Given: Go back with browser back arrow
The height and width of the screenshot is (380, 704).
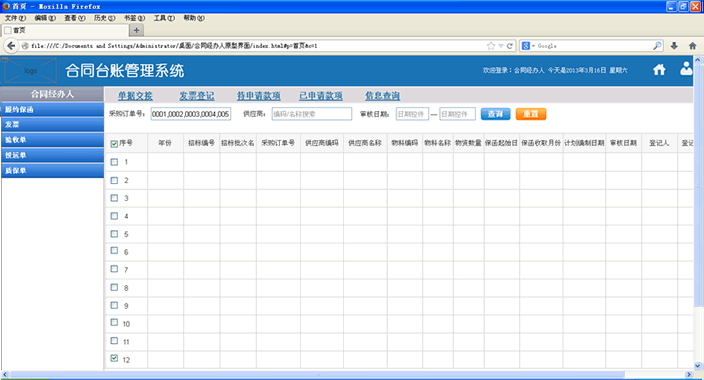Looking at the screenshot, I should click(x=11, y=46).
